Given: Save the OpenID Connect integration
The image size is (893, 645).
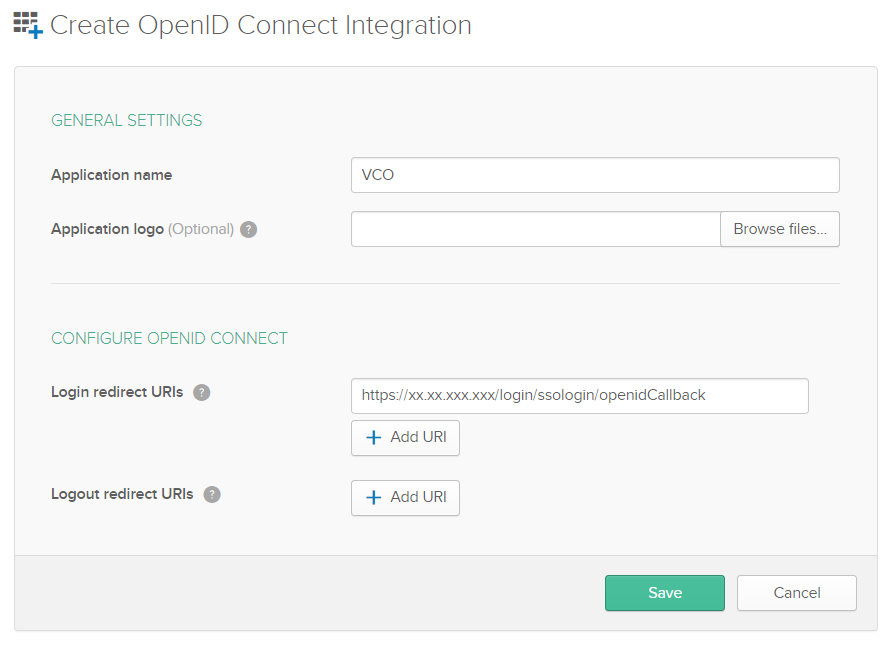Looking at the screenshot, I should 664,593.
